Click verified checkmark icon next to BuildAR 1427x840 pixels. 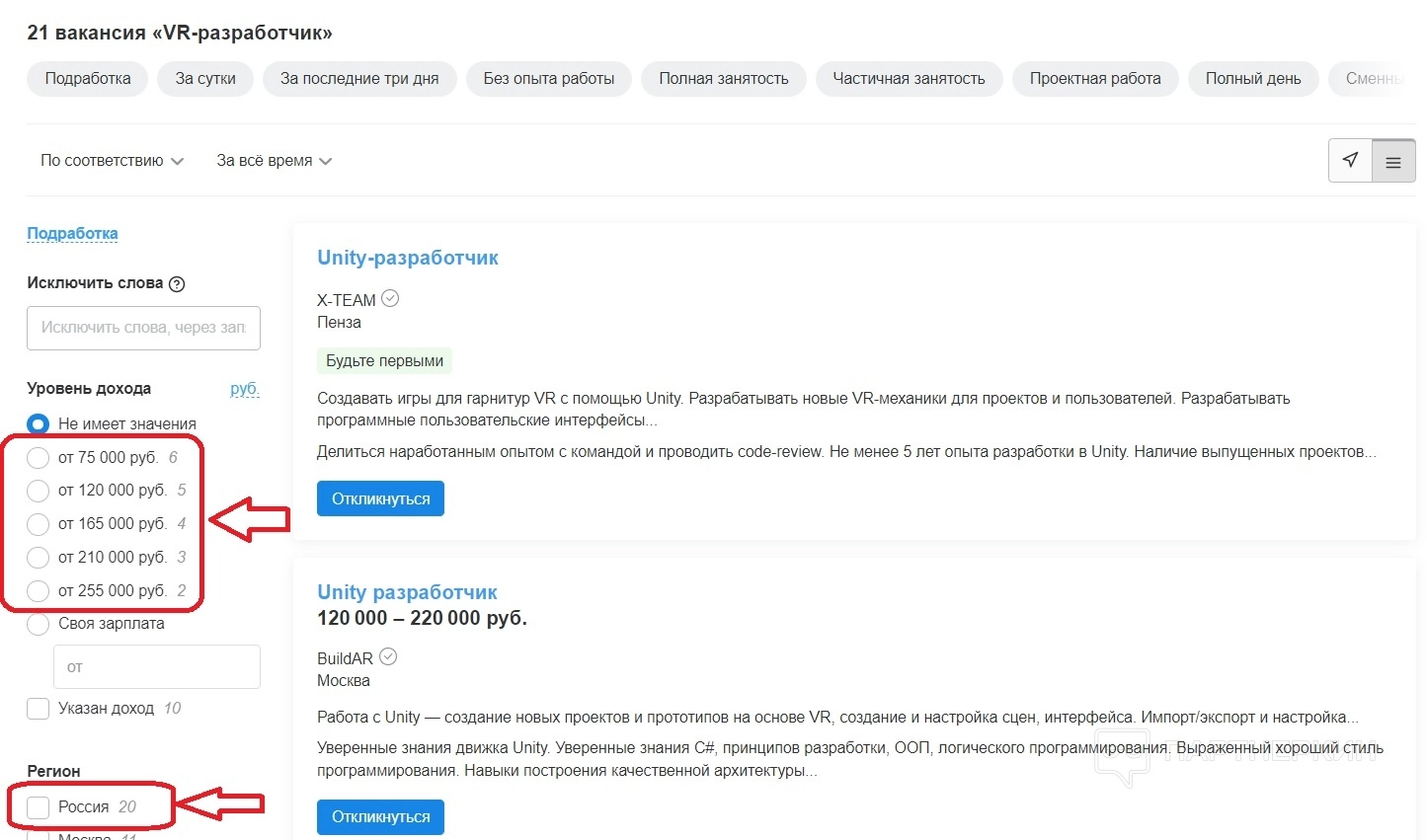[388, 656]
